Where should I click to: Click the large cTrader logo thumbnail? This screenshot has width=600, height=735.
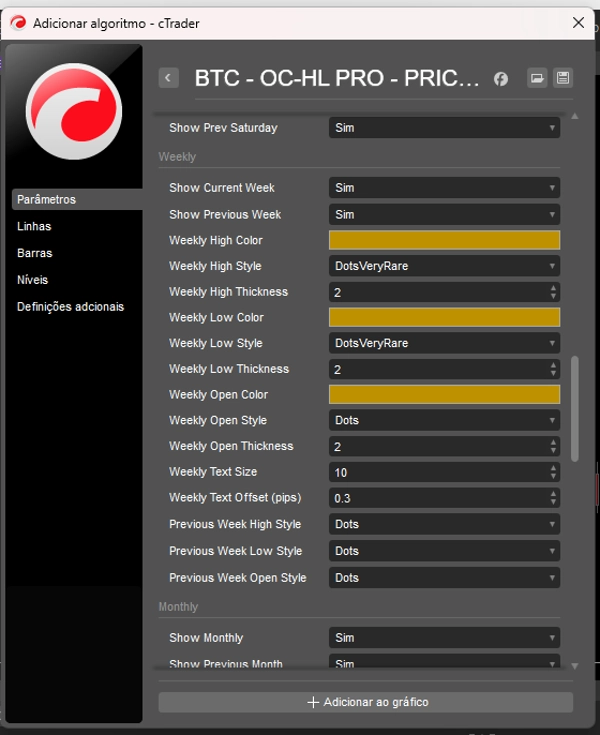coord(74,112)
